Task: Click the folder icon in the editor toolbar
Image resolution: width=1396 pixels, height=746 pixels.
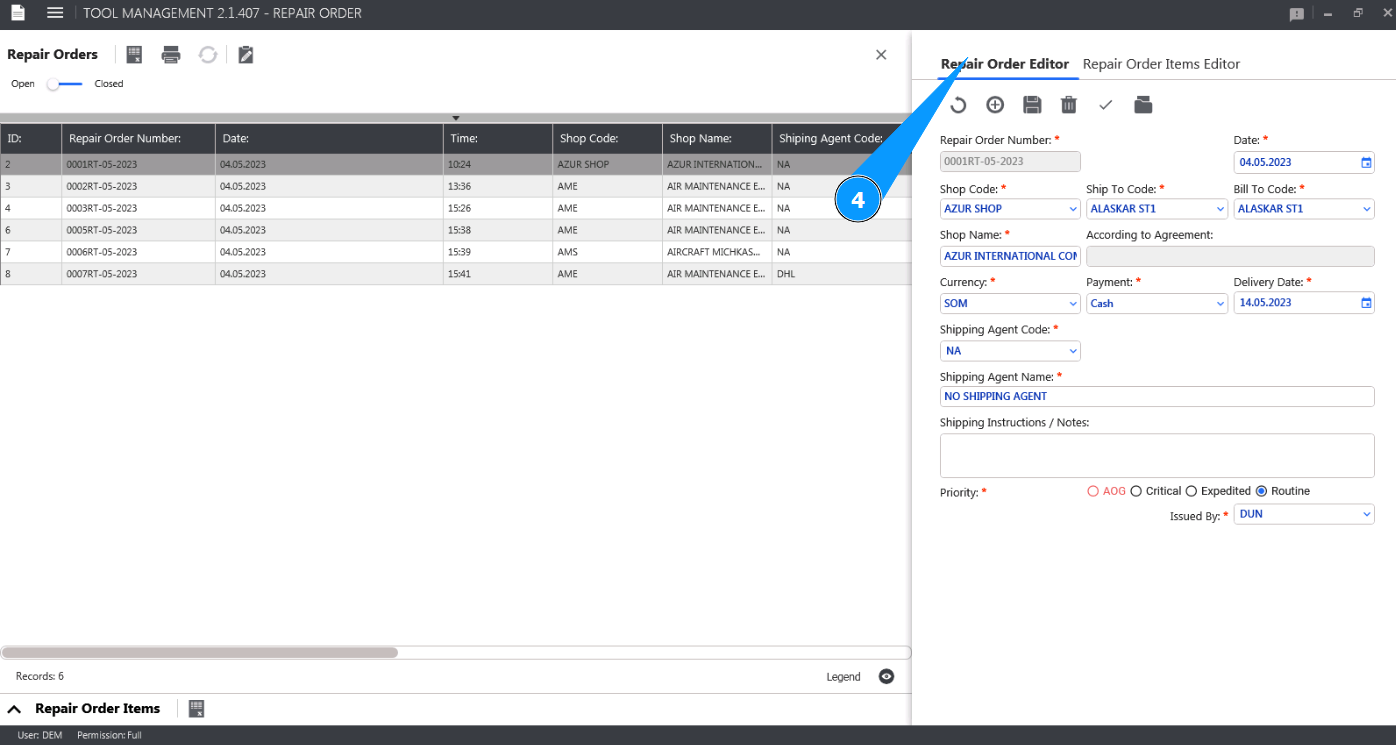Action: 1143,105
